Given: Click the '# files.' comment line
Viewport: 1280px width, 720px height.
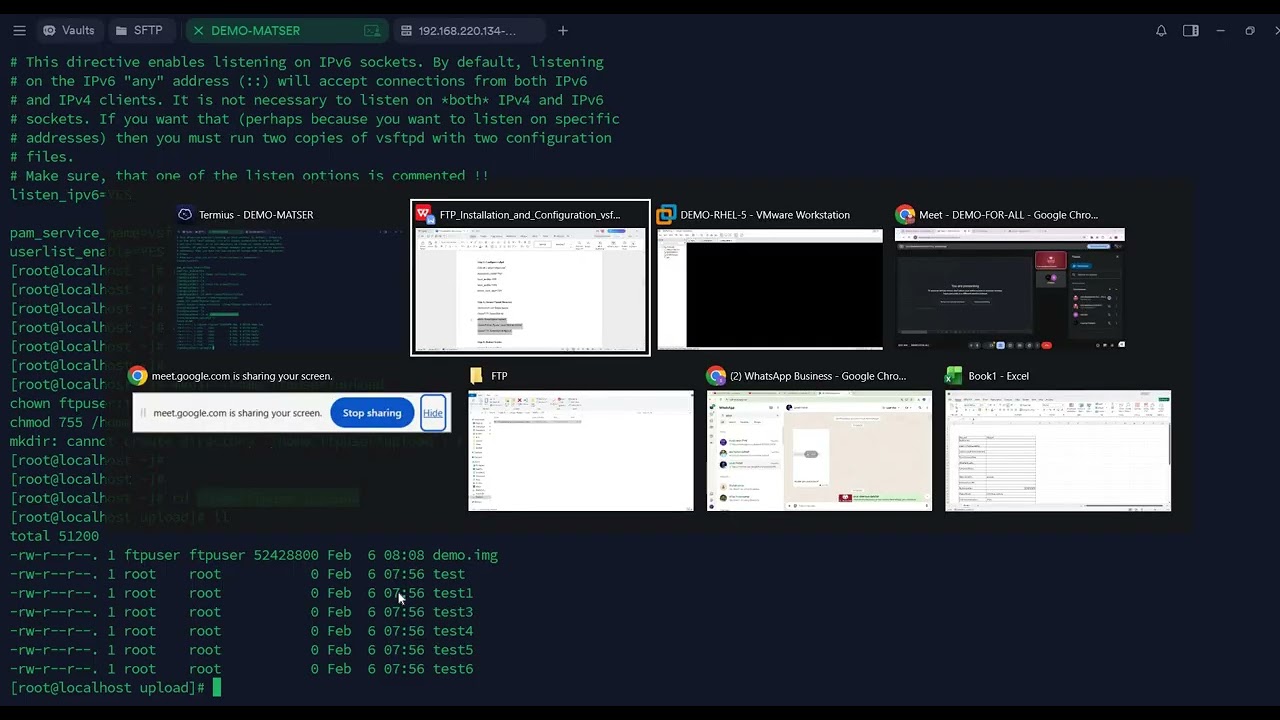Looking at the screenshot, I should [42, 157].
